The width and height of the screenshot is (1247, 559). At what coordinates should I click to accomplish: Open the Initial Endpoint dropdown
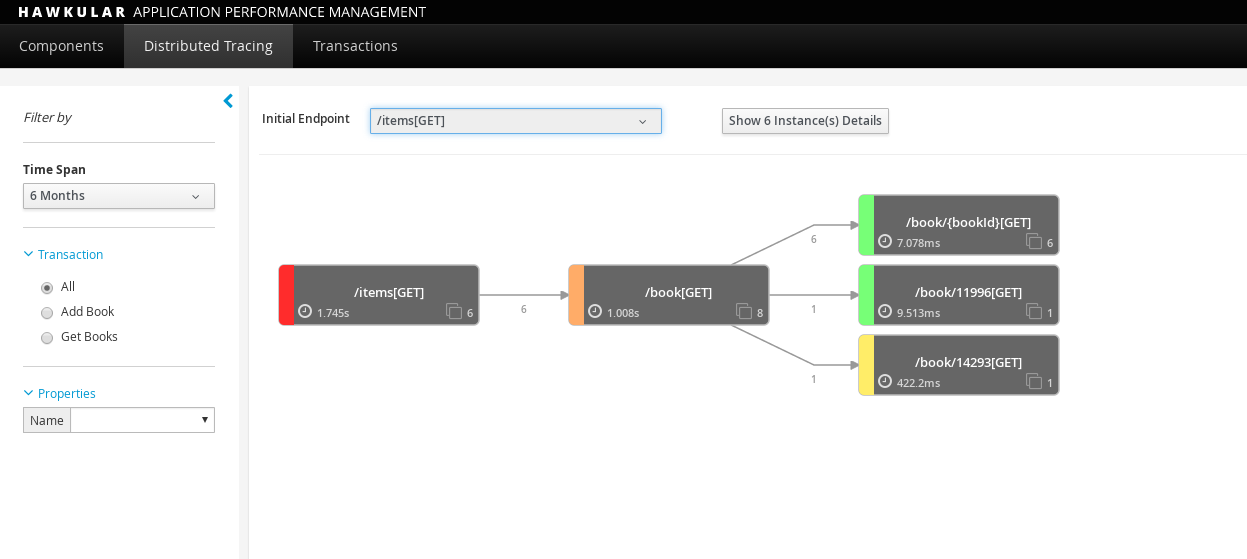tap(515, 121)
